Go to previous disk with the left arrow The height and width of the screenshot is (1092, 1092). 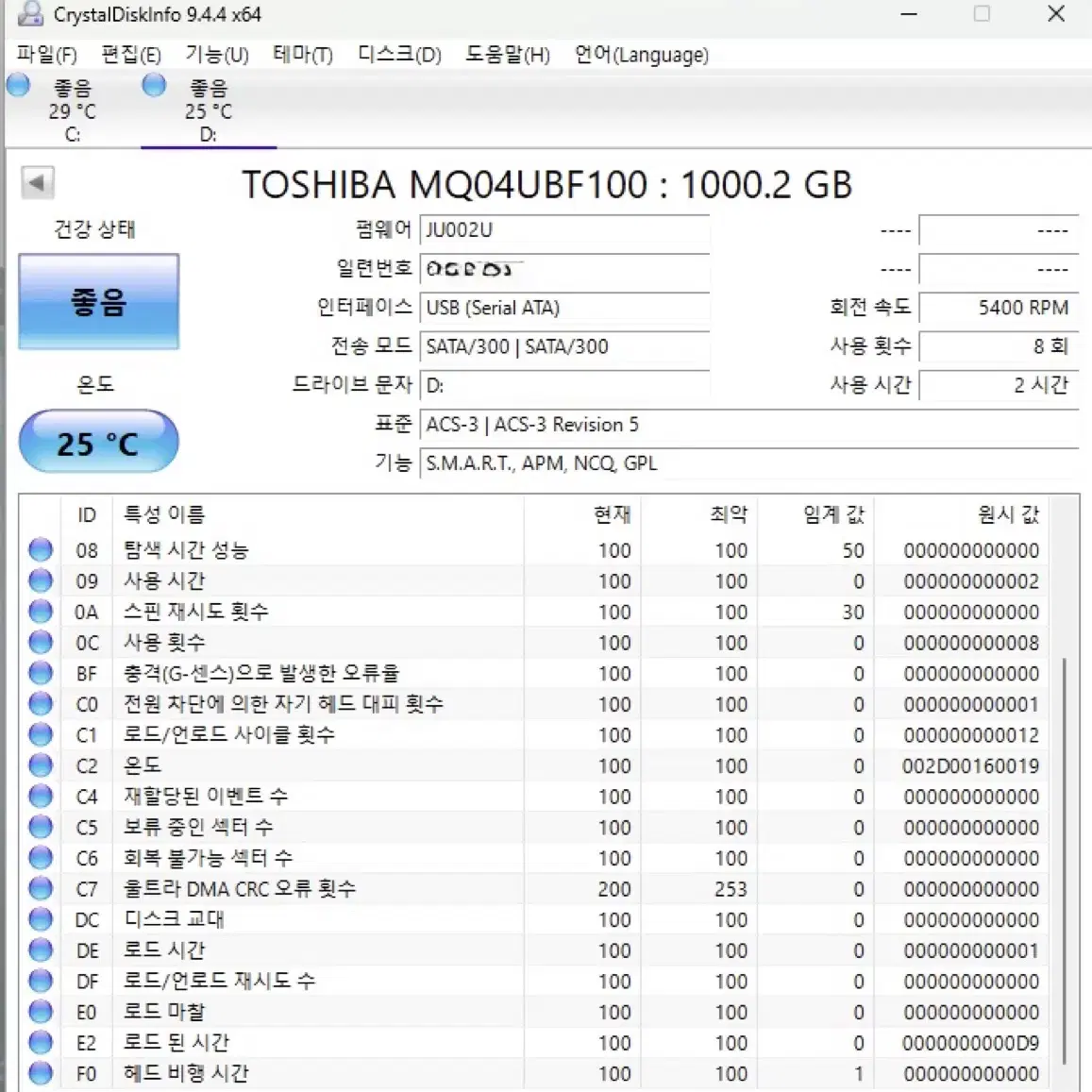(37, 182)
